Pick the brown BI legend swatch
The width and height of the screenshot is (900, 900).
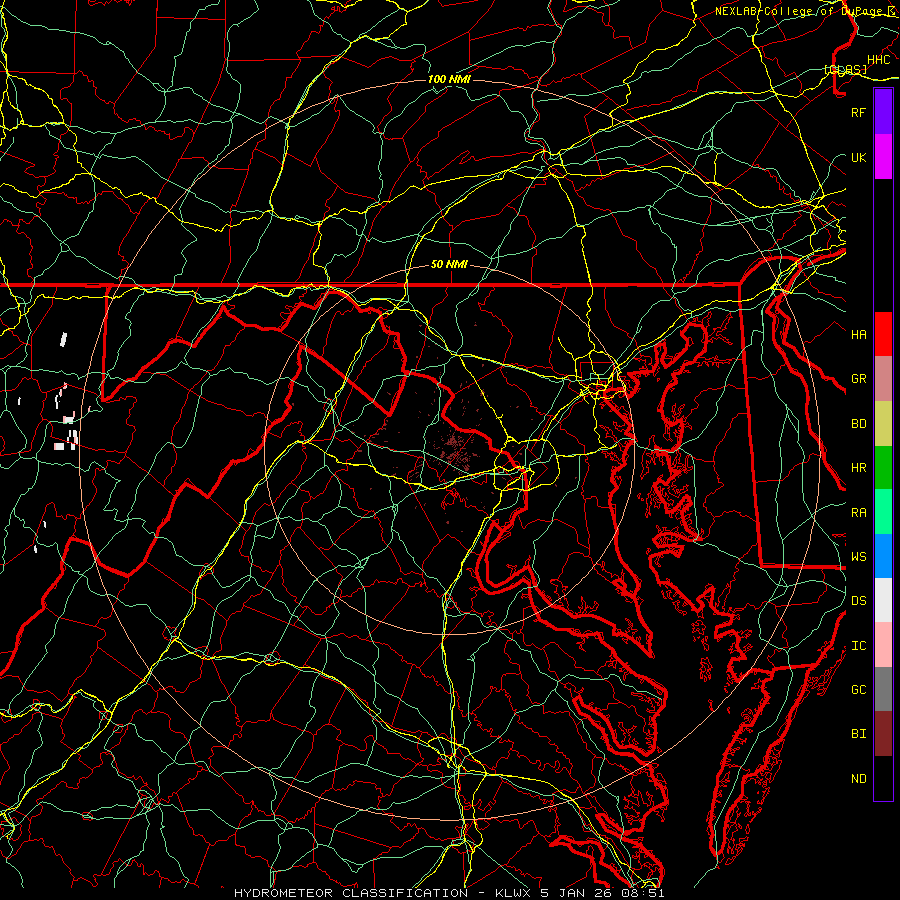click(883, 734)
